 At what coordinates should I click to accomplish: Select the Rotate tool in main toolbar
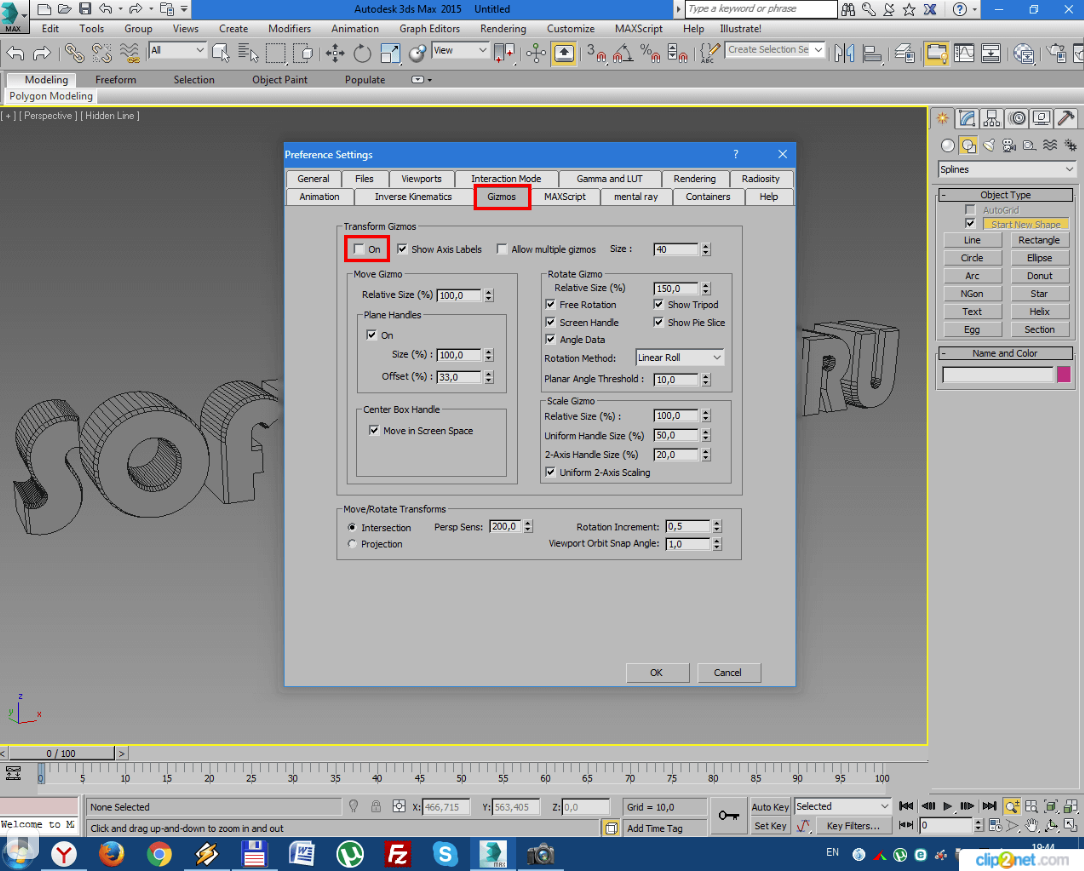[362, 53]
